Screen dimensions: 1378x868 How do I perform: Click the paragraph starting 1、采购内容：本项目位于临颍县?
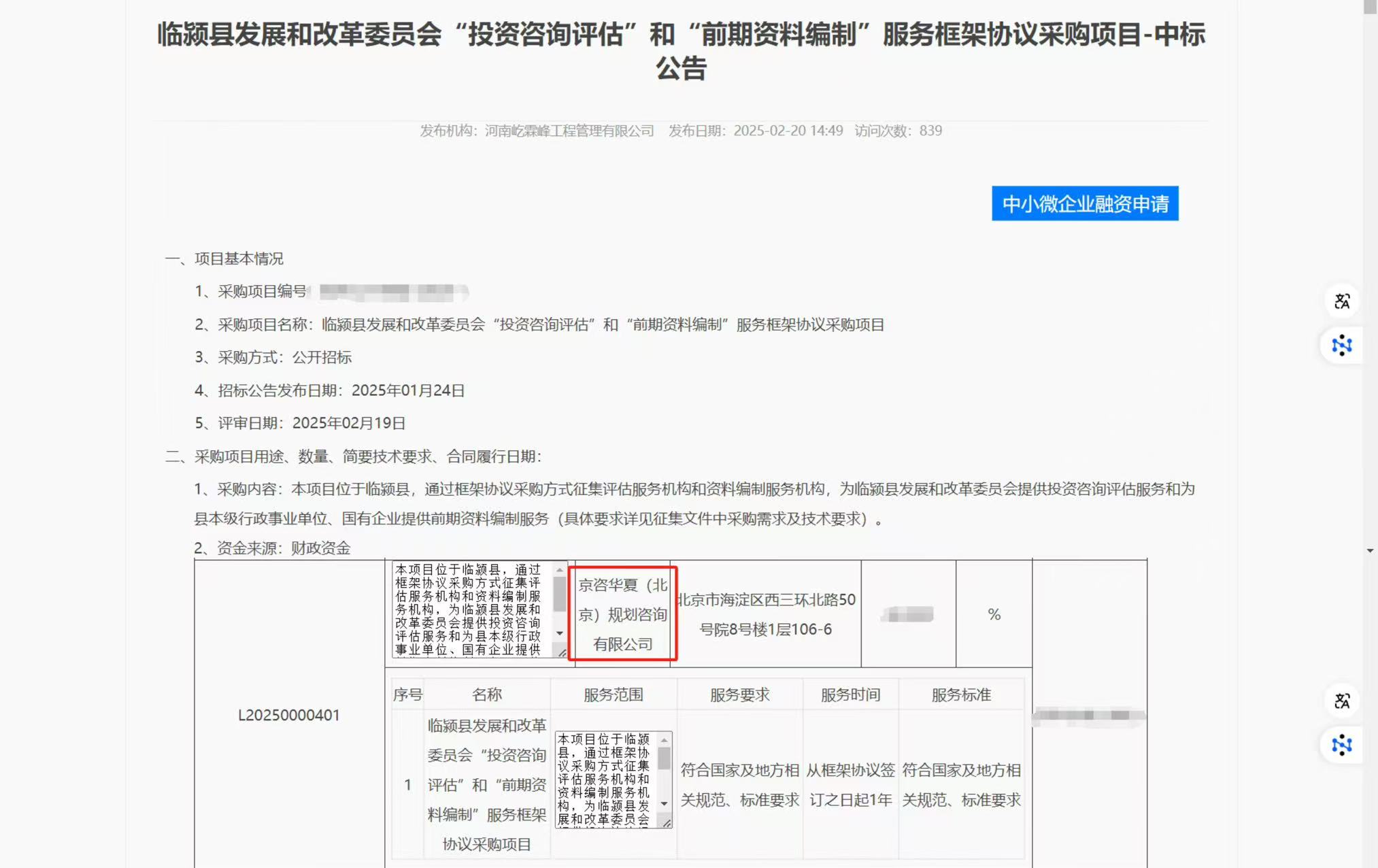(x=694, y=504)
